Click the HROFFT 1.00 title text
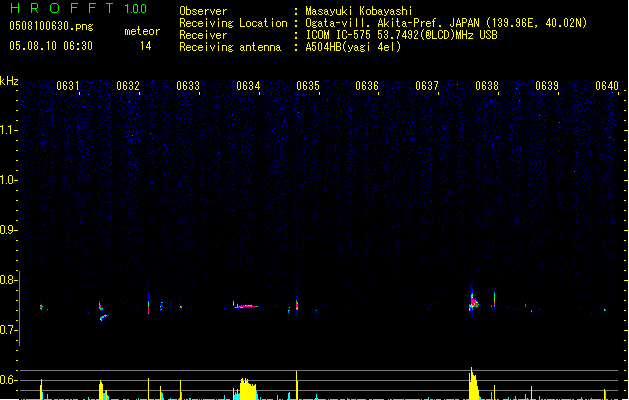The height and width of the screenshot is (400, 629). pos(78,8)
